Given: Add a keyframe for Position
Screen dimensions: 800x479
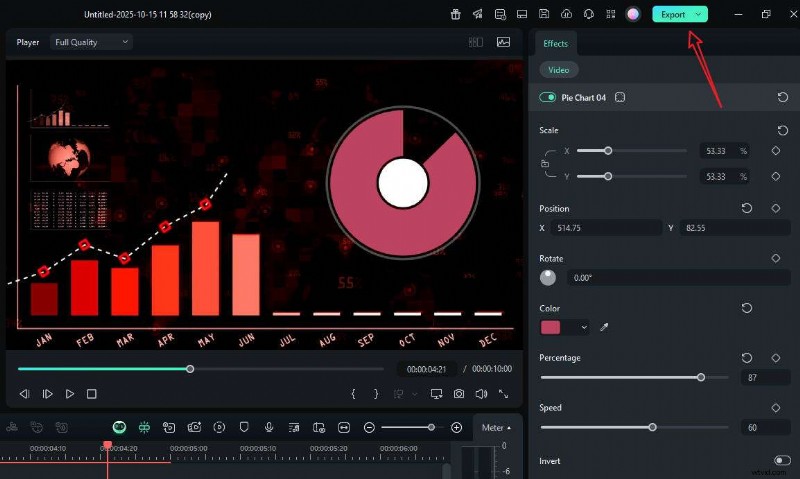Looking at the screenshot, I should point(776,208).
